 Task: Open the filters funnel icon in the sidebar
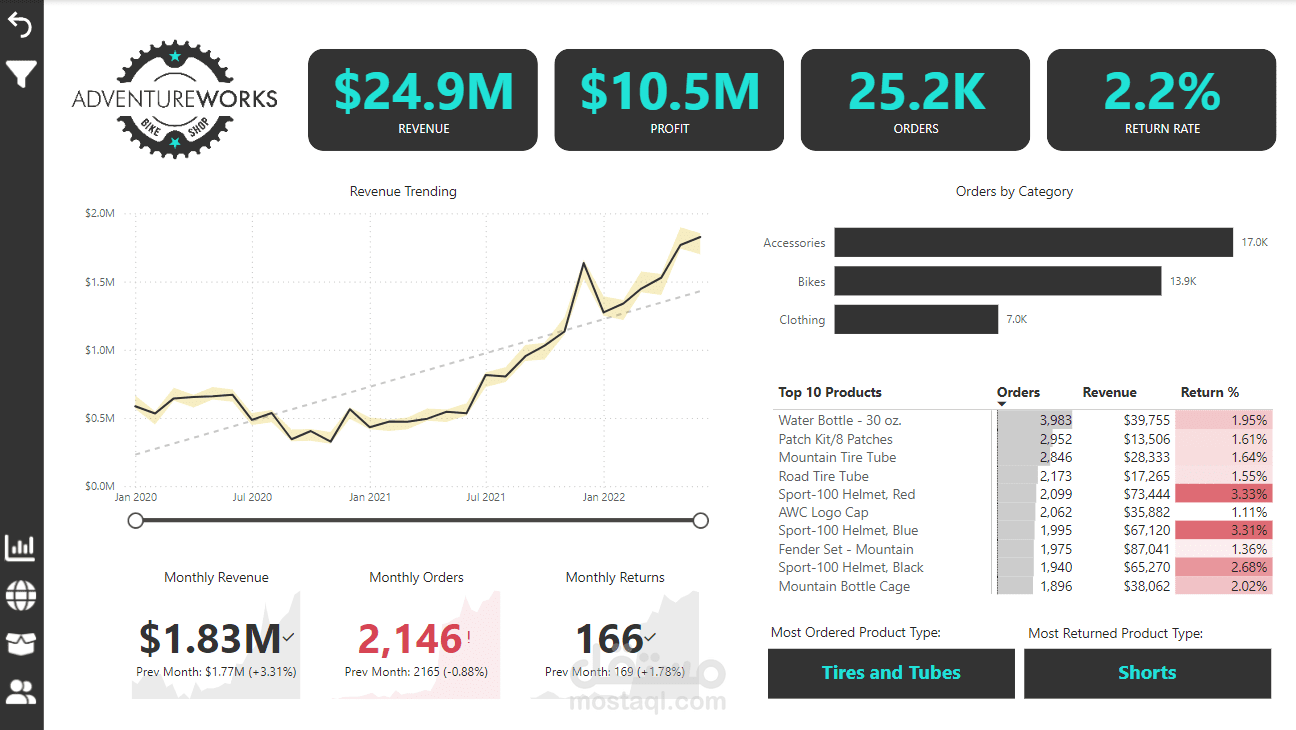click(21, 74)
